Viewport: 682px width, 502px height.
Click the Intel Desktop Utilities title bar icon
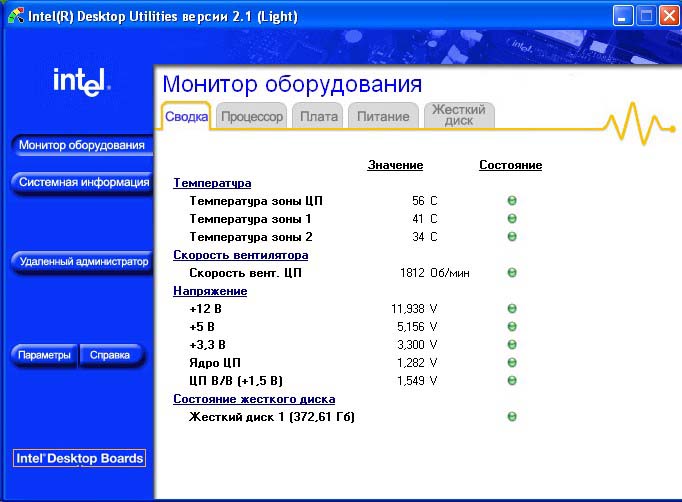(x=16, y=16)
